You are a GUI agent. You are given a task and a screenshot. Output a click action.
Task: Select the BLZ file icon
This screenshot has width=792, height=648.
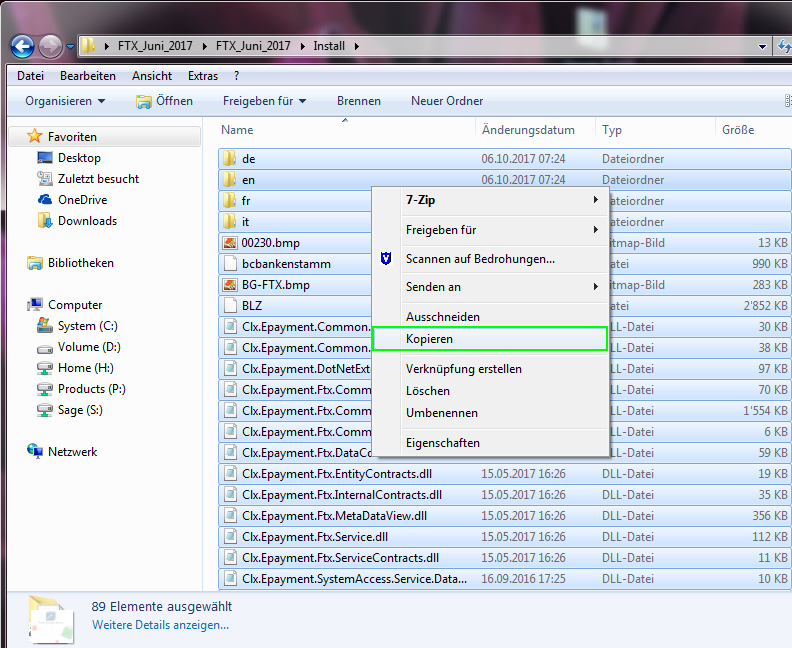point(230,306)
